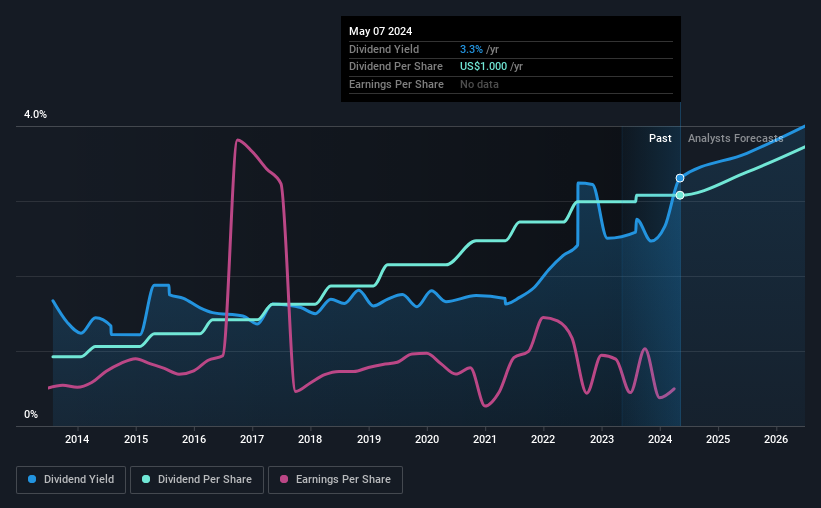Select the 2014 year label on axis
821x508 pixels.
[77, 439]
